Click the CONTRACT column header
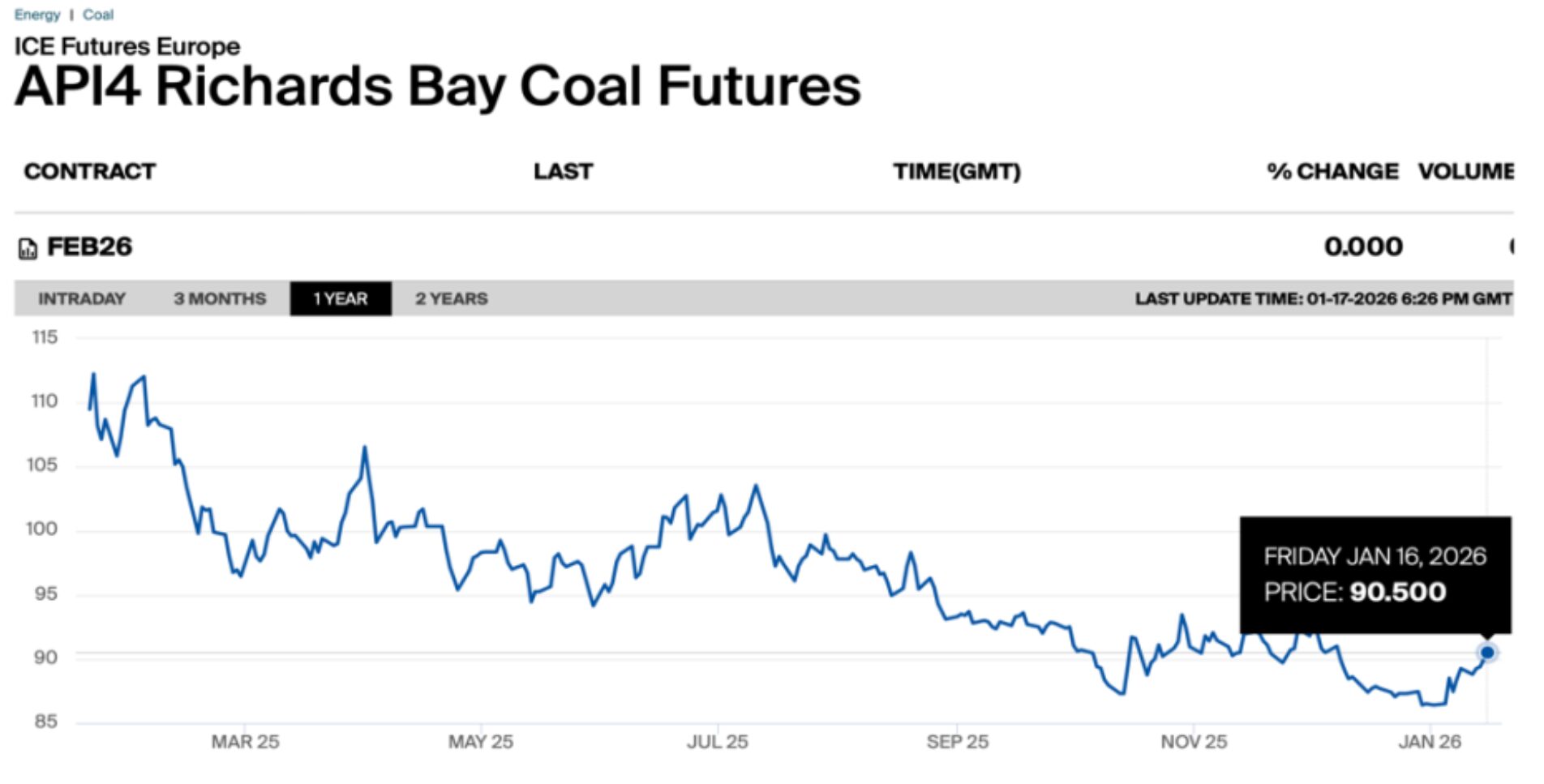The height and width of the screenshot is (784, 1544). [x=90, y=171]
